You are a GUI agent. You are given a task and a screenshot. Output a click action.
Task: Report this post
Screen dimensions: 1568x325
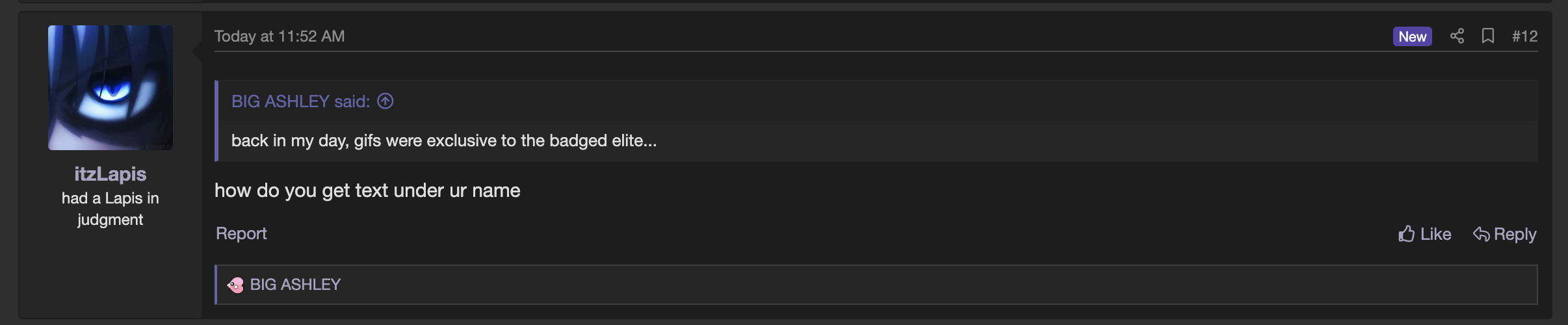(x=241, y=233)
